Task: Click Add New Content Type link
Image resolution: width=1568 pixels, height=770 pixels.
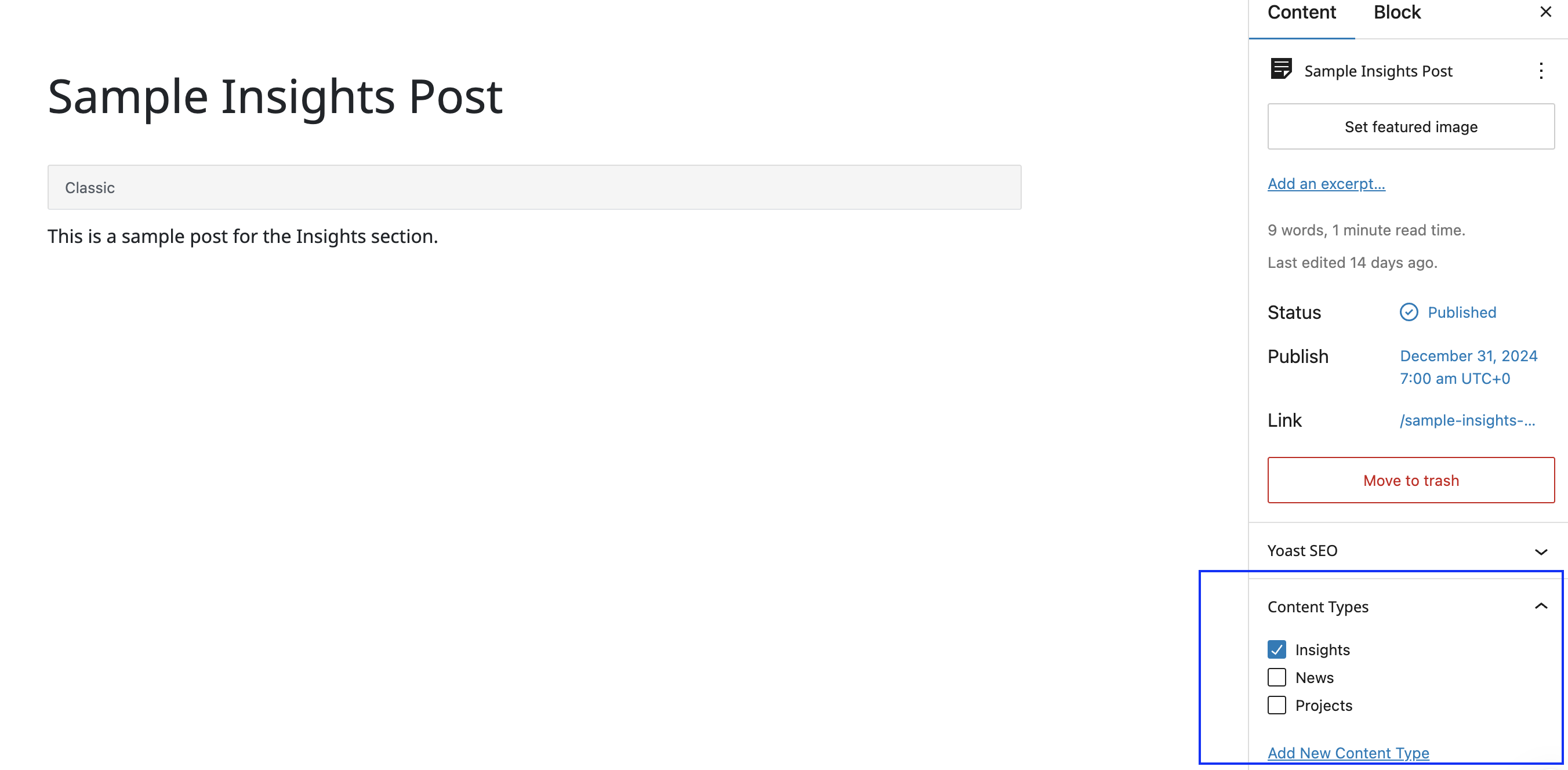Action: pyautogui.click(x=1348, y=753)
